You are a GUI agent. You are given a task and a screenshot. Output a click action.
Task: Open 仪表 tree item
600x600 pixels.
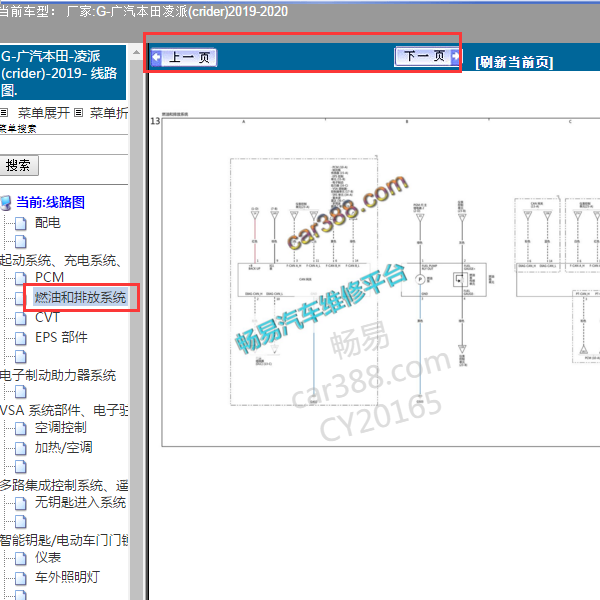tap(48, 557)
